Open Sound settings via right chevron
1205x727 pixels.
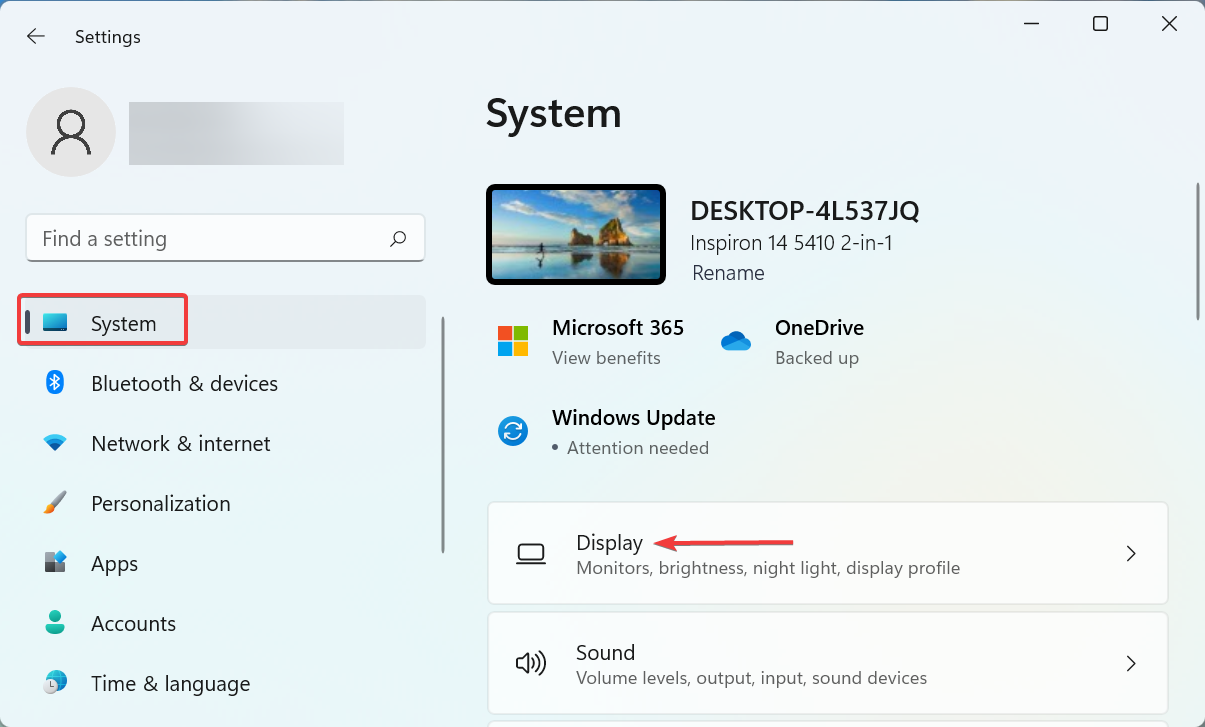coord(1131,663)
